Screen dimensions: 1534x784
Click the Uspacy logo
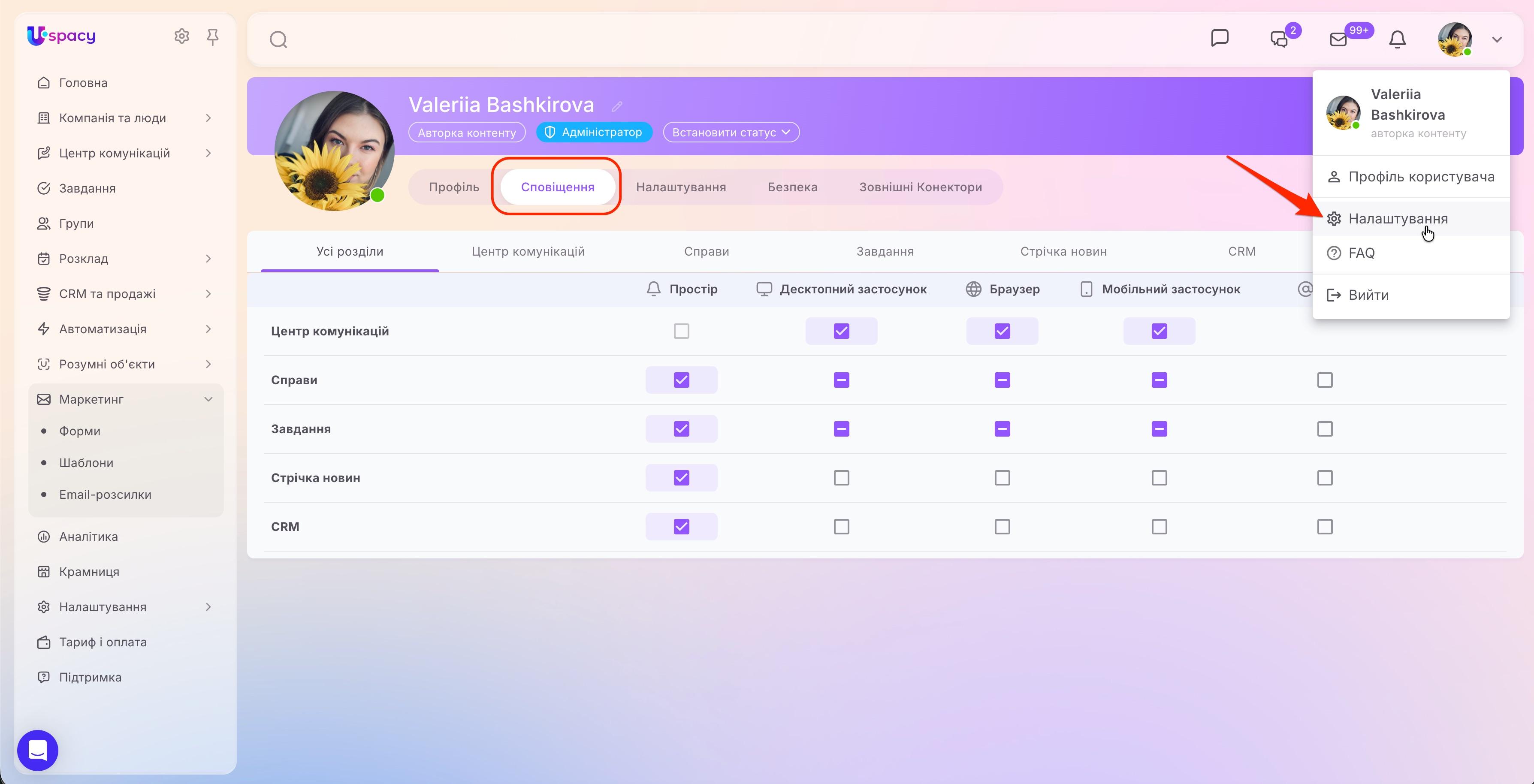[x=61, y=36]
